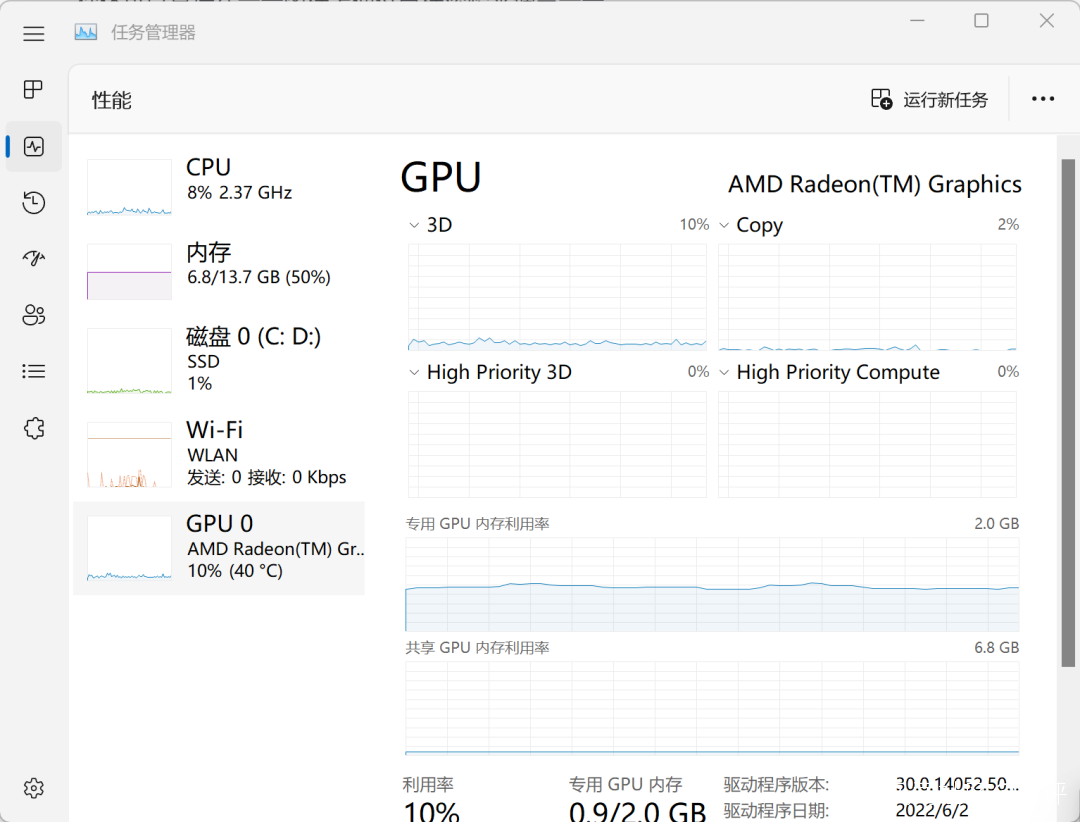Open the three-dot more options menu

(x=1043, y=99)
